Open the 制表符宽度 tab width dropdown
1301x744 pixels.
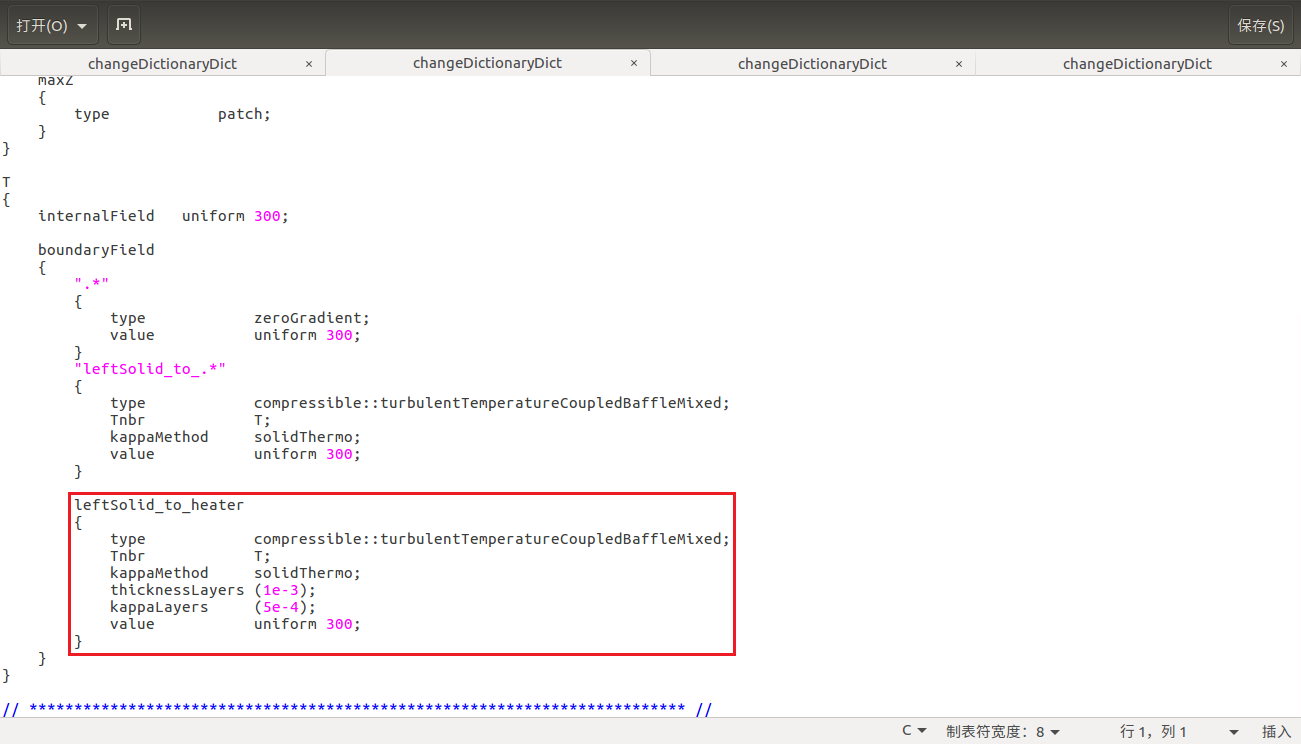coord(1002,731)
